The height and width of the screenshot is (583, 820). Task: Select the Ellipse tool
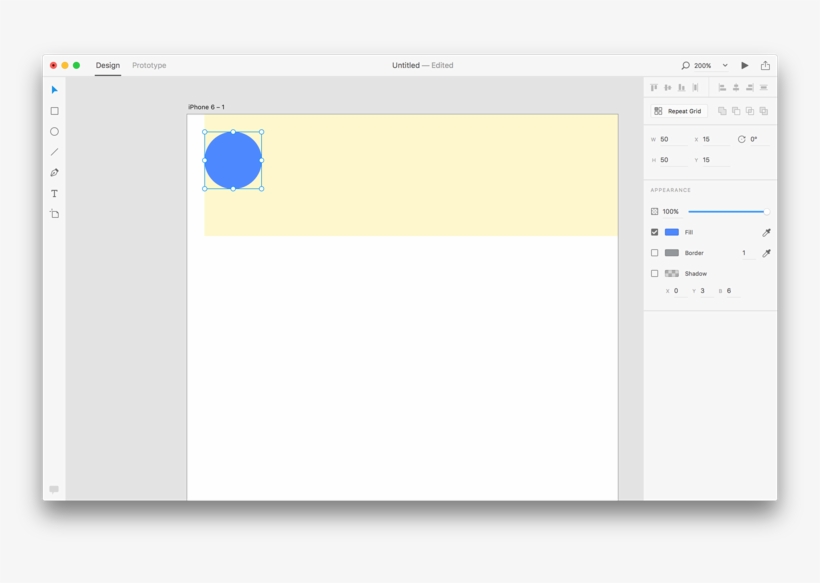click(x=54, y=131)
